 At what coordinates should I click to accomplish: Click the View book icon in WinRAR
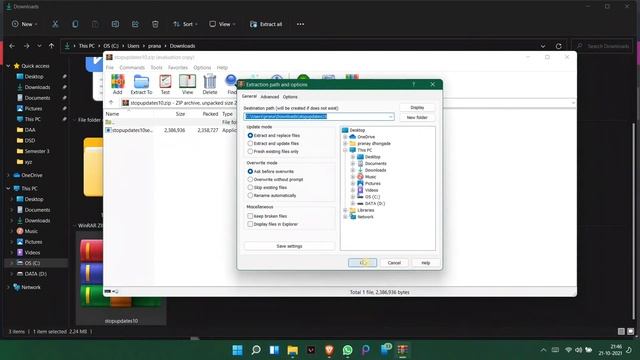pos(187,84)
